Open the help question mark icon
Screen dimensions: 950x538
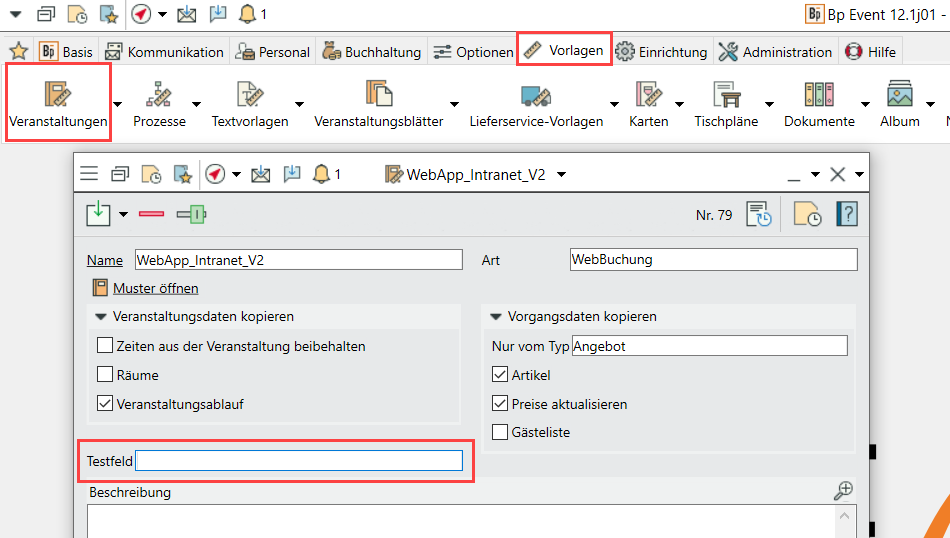point(846,214)
